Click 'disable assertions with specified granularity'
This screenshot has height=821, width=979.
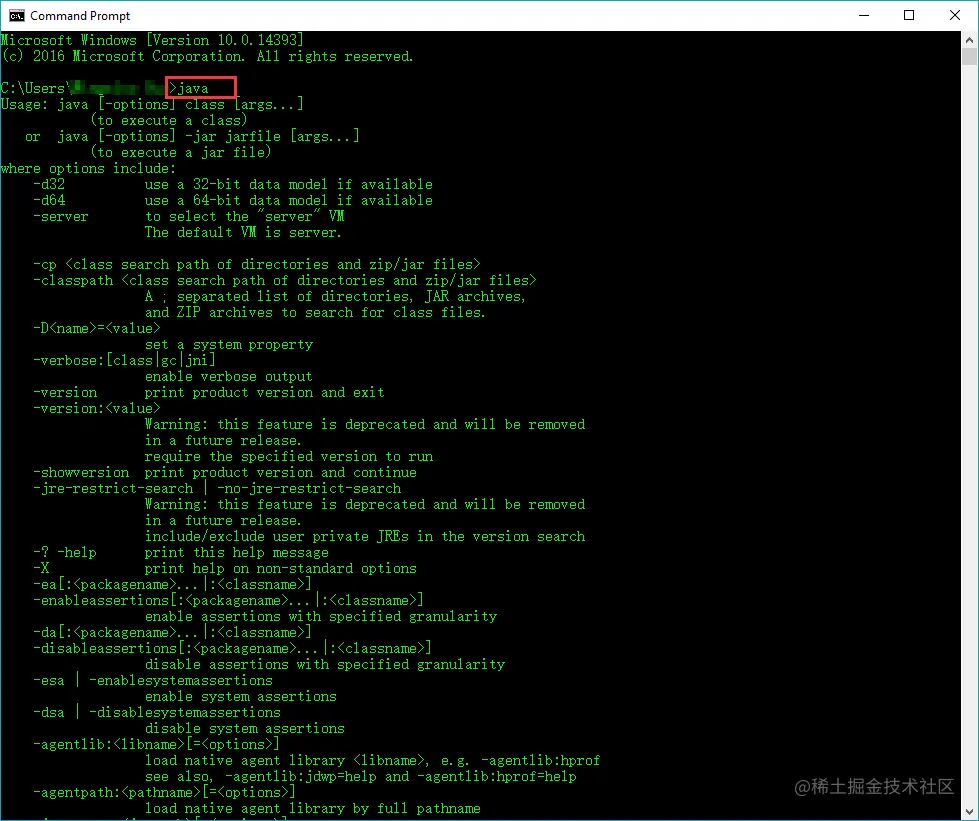coord(325,664)
